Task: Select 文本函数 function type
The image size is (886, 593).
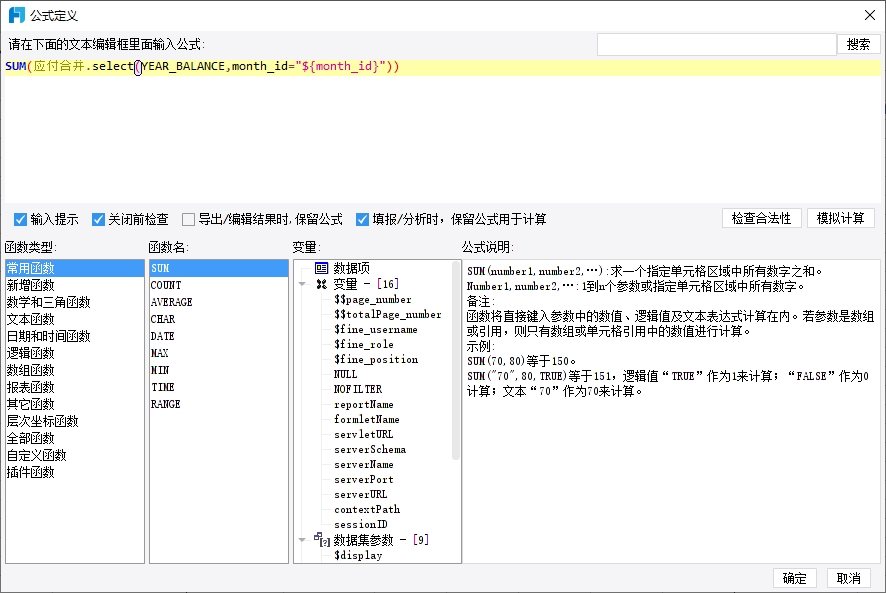Action: pos(75,319)
